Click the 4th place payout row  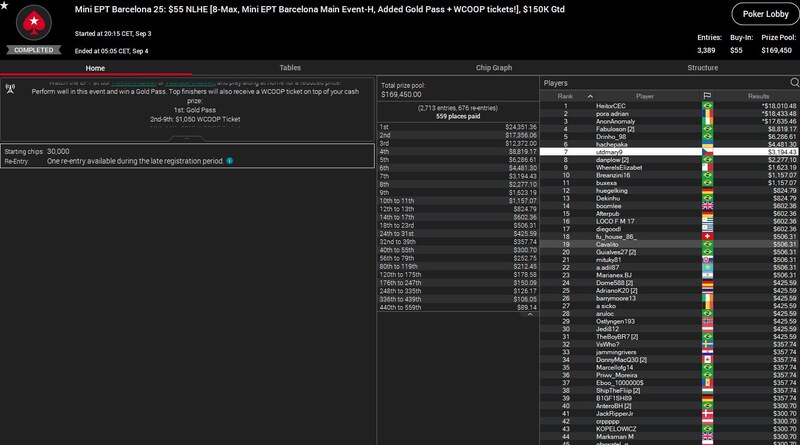(458, 152)
